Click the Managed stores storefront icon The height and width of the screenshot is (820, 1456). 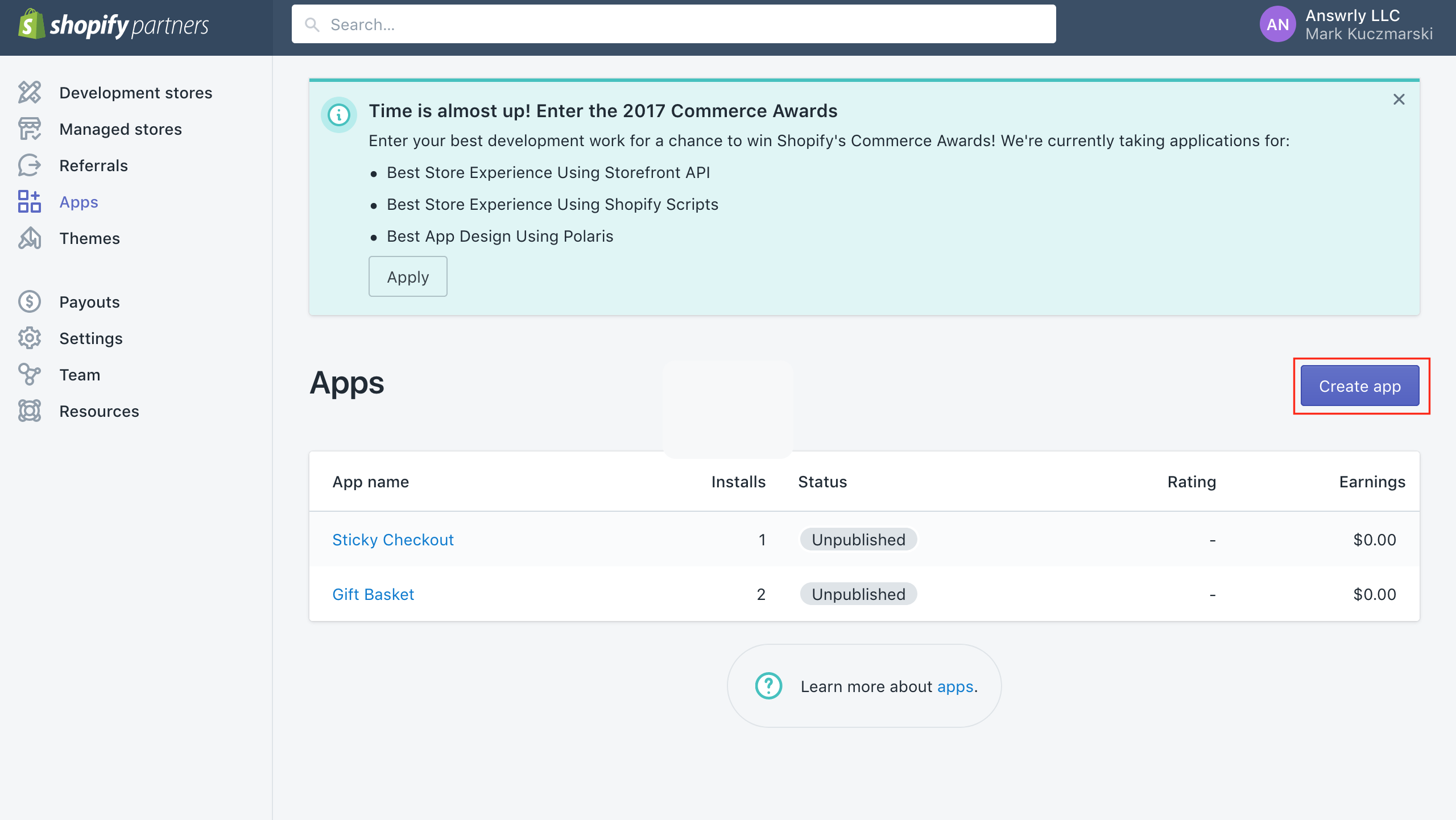30,129
